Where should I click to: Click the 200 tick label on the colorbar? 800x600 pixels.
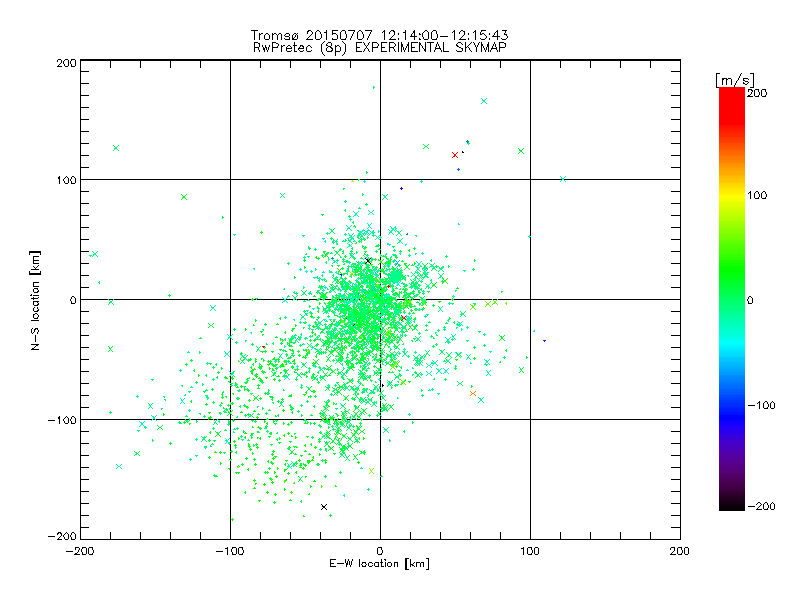tap(757, 93)
